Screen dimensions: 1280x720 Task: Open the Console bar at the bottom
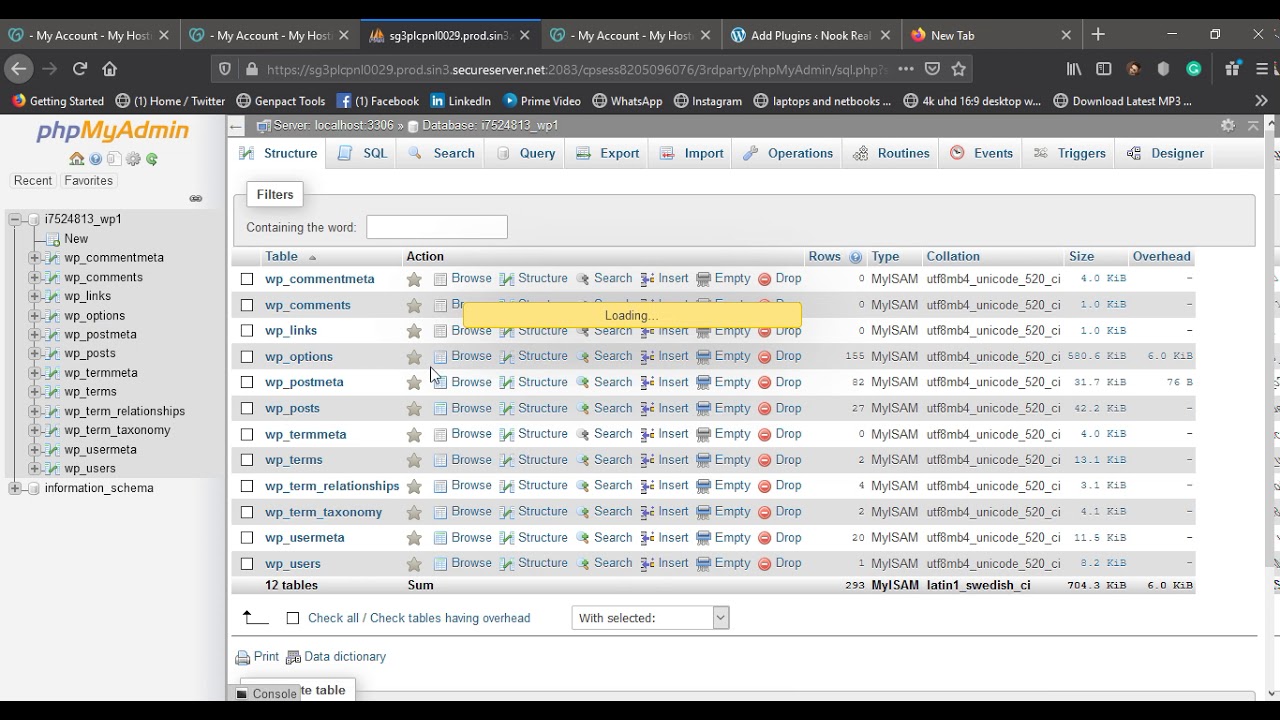(x=268, y=693)
